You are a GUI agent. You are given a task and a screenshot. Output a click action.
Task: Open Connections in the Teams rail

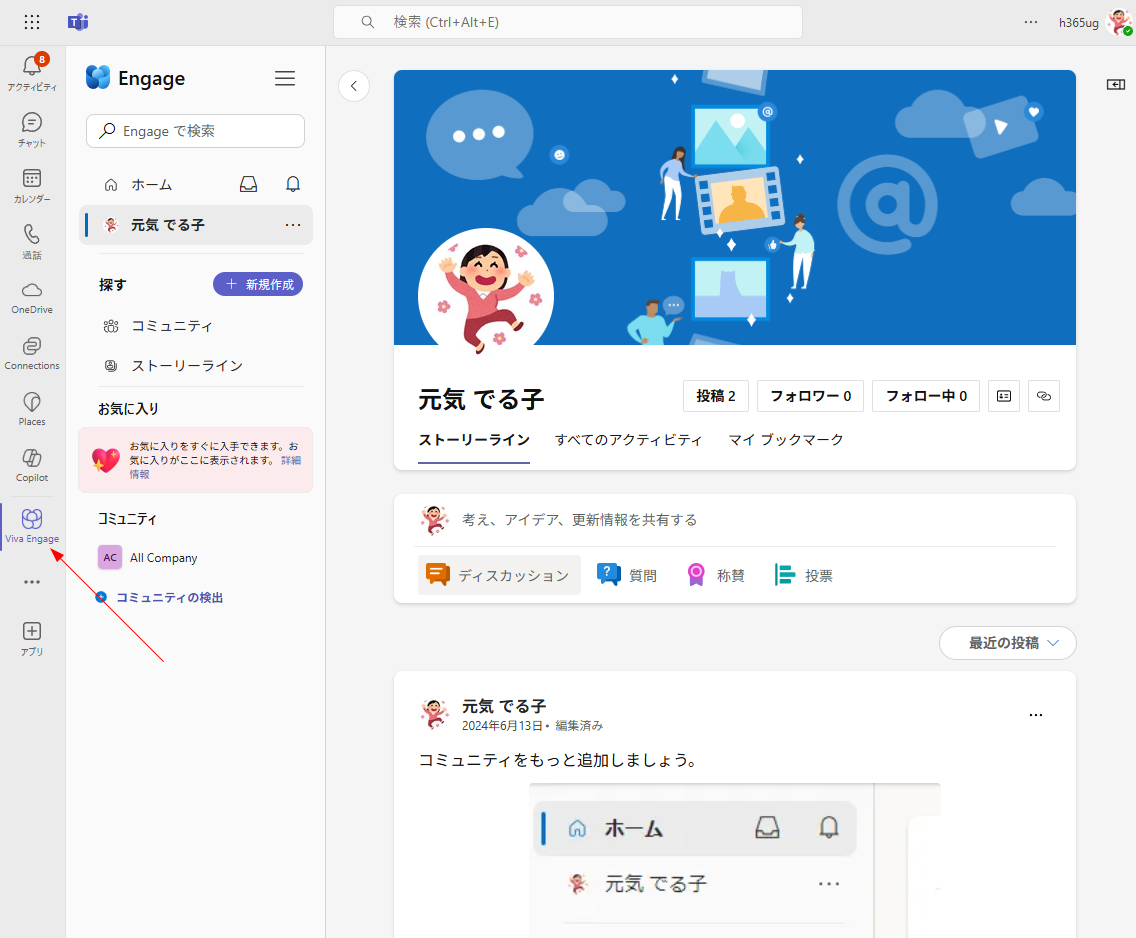tap(32, 353)
